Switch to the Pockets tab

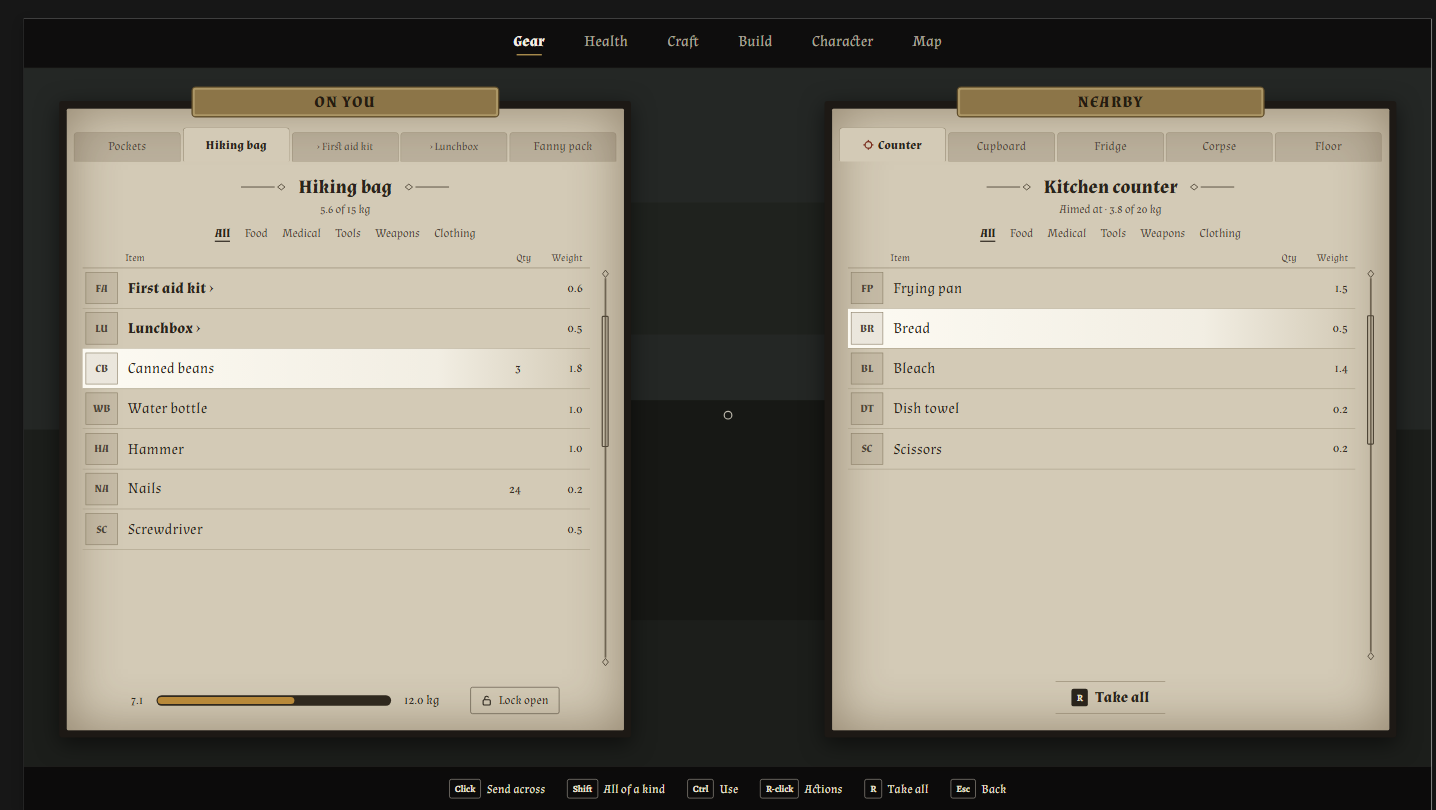click(x=127, y=146)
